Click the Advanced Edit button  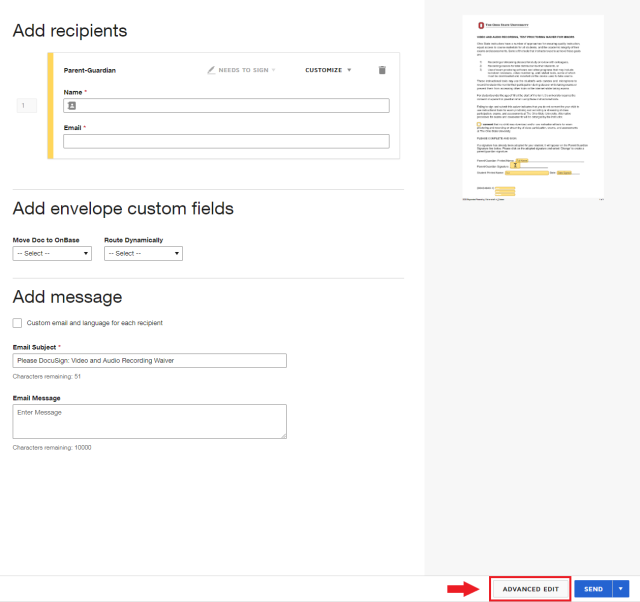530,589
